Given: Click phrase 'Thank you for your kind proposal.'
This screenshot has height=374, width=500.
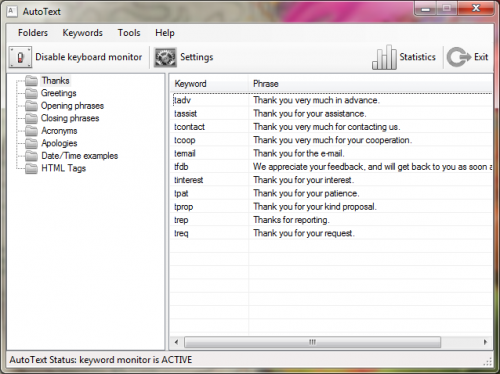Looking at the screenshot, I should click(315, 207).
